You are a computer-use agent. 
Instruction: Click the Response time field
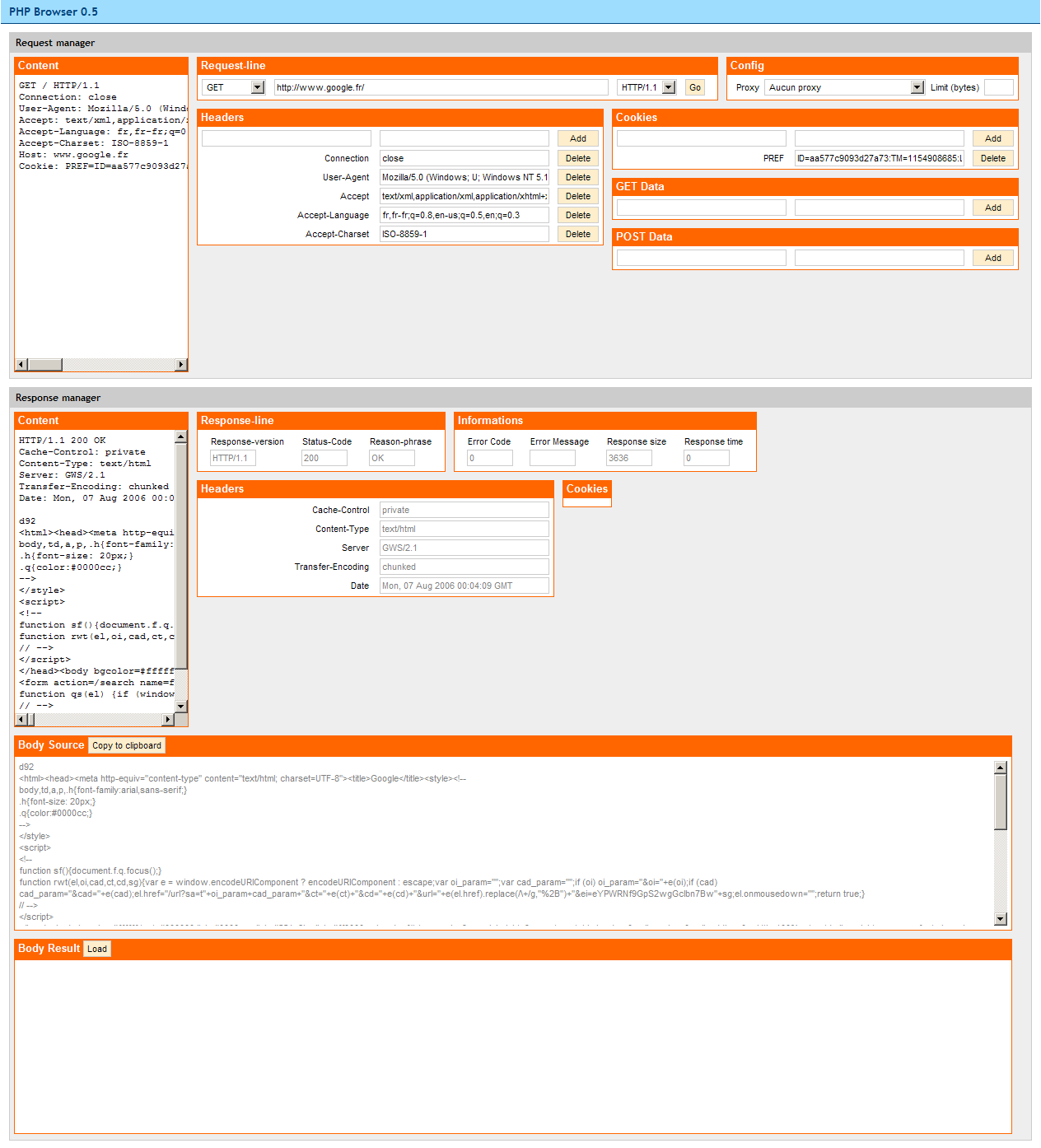pos(707,458)
